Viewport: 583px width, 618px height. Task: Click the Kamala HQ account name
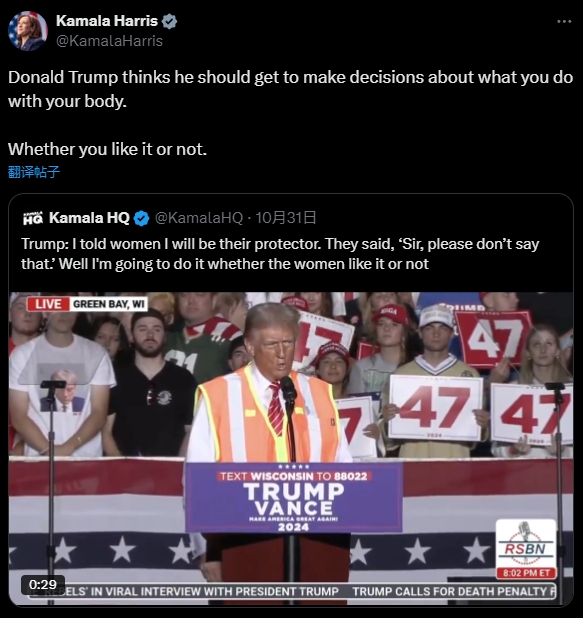[89, 218]
